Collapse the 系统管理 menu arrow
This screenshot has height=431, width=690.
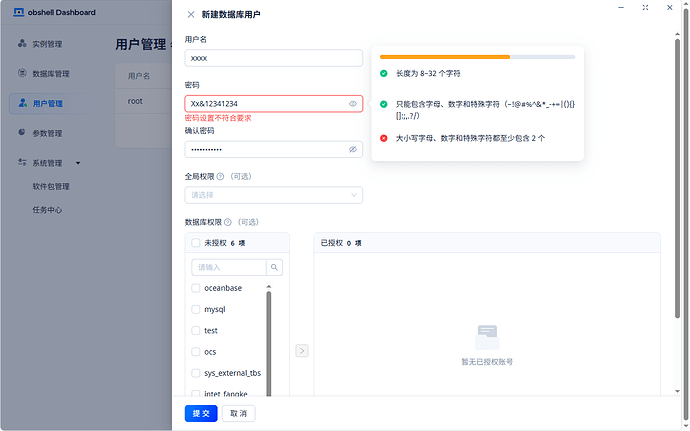point(78,163)
